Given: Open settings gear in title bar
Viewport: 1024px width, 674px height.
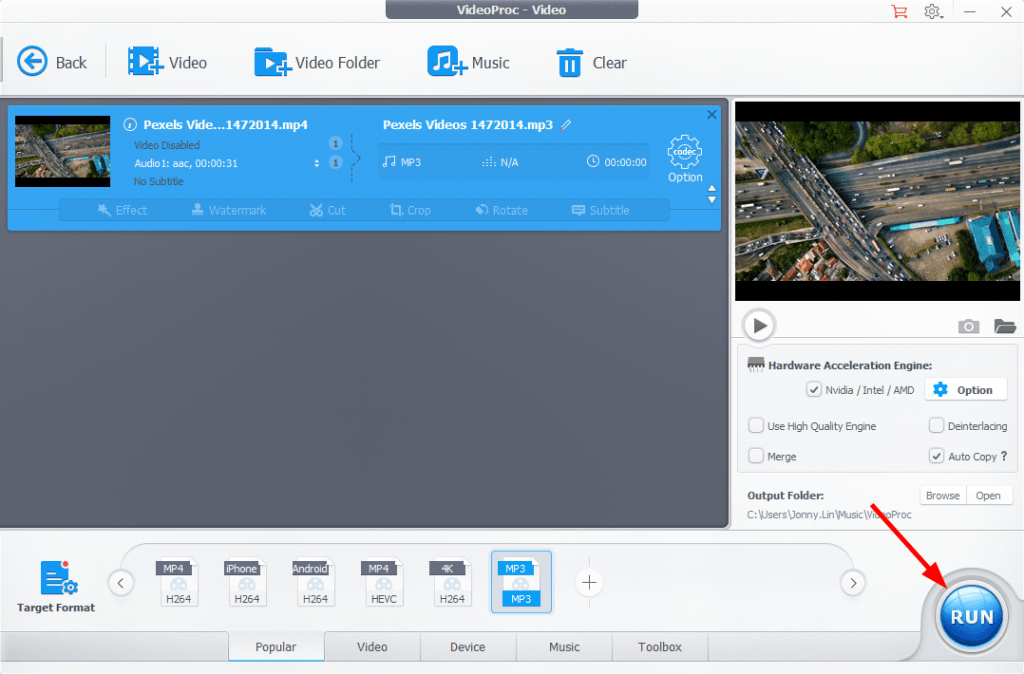Looking at the screenshot, I should tap(933, 11).
